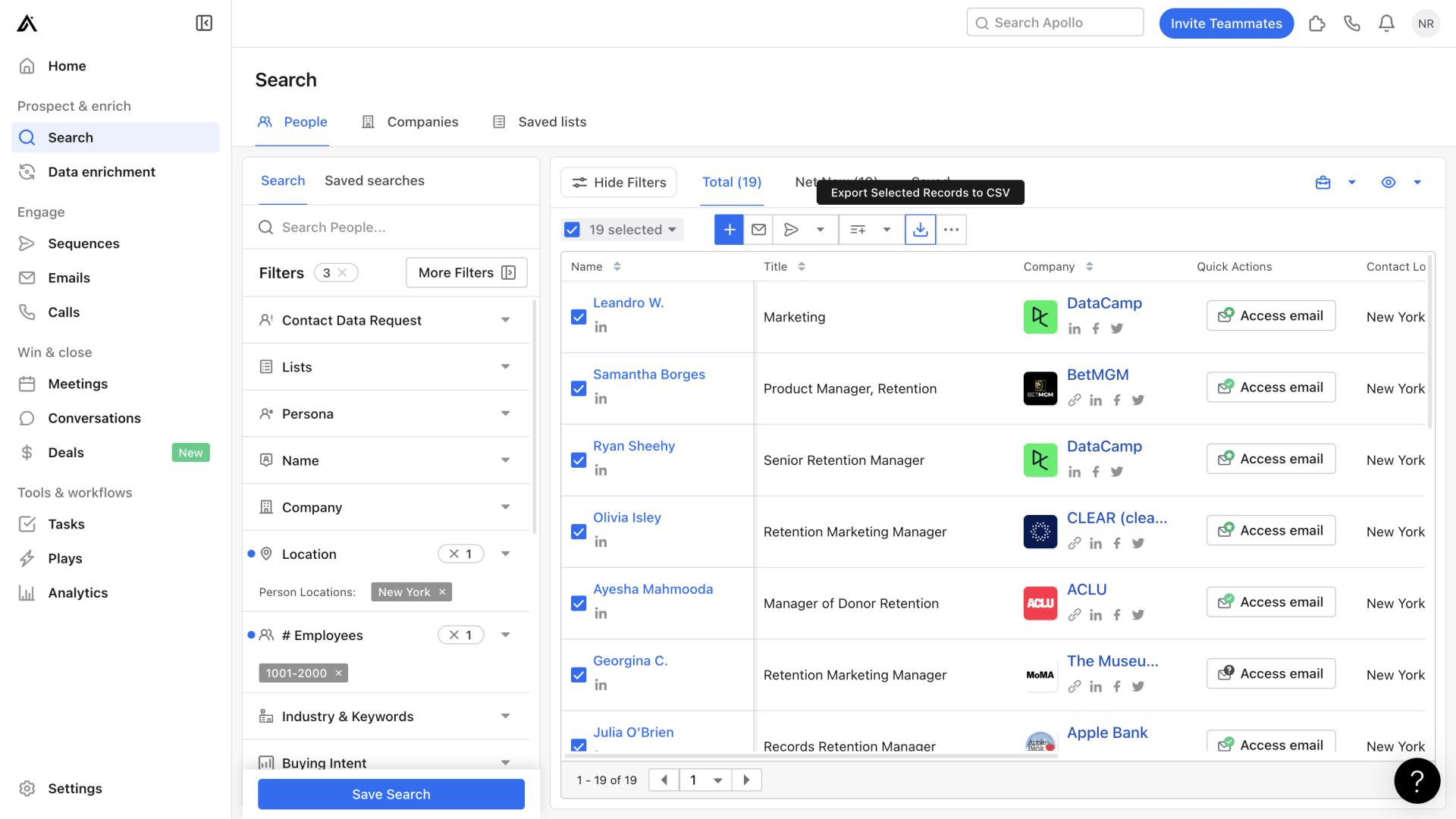Click the Save Search button
This screenshot has height=819, width=1456.
point(391,794)
